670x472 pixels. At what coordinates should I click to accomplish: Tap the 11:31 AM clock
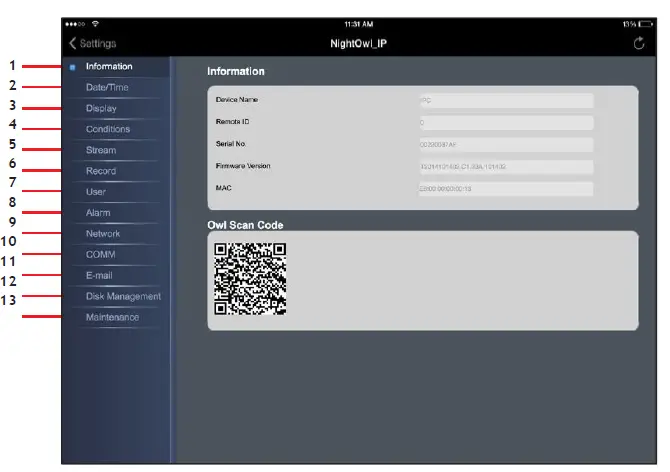click(x=359, y=24)
